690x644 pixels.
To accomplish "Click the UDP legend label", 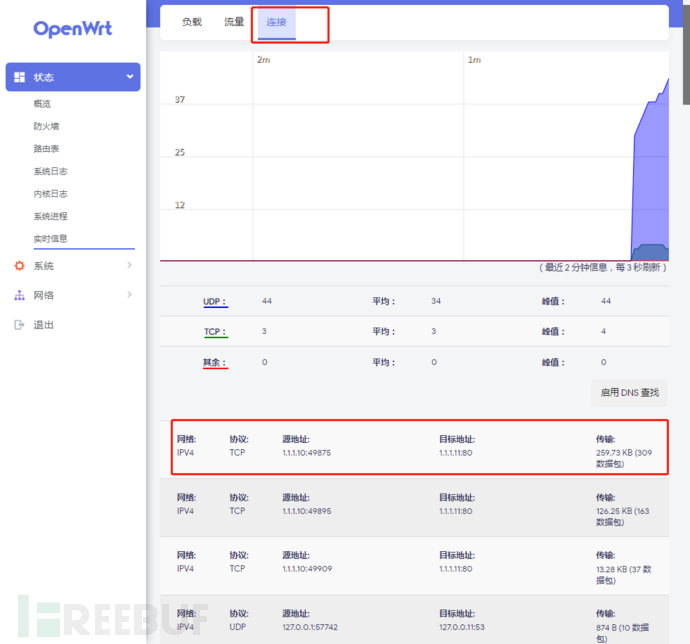I will click(x=214, y=301).
